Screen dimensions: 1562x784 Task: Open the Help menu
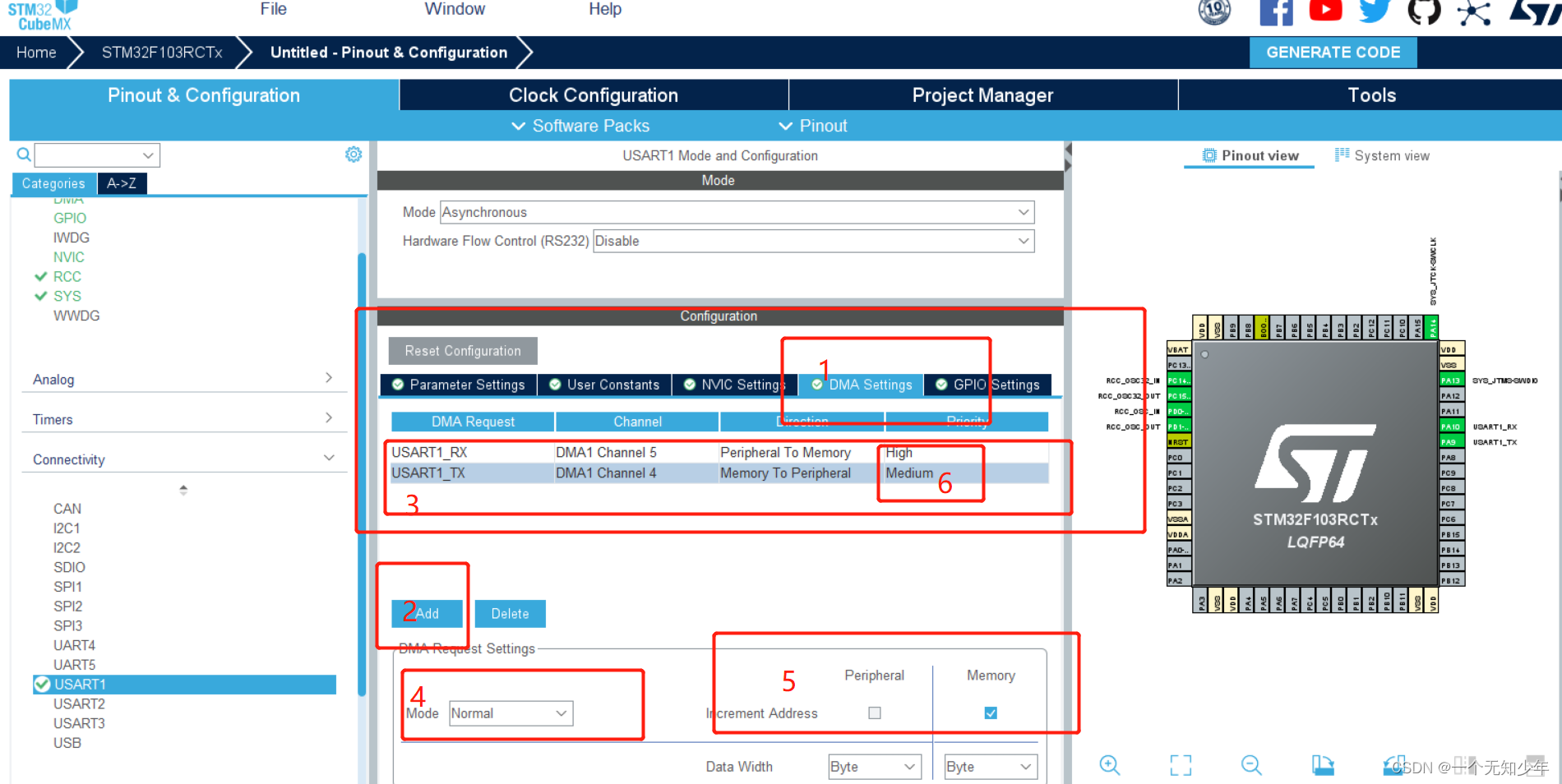click(x=605, y=9)
